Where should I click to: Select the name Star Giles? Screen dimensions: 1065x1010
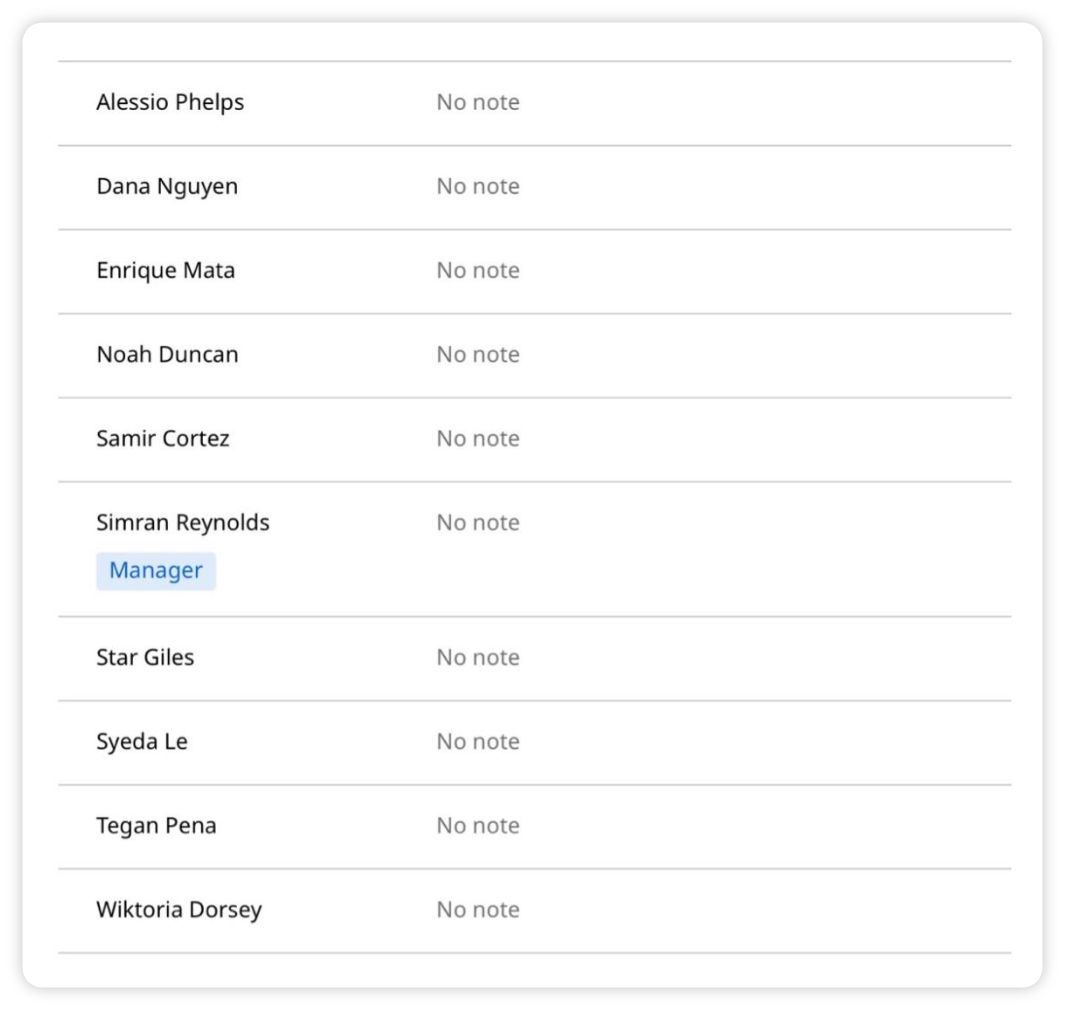point(145,657)
